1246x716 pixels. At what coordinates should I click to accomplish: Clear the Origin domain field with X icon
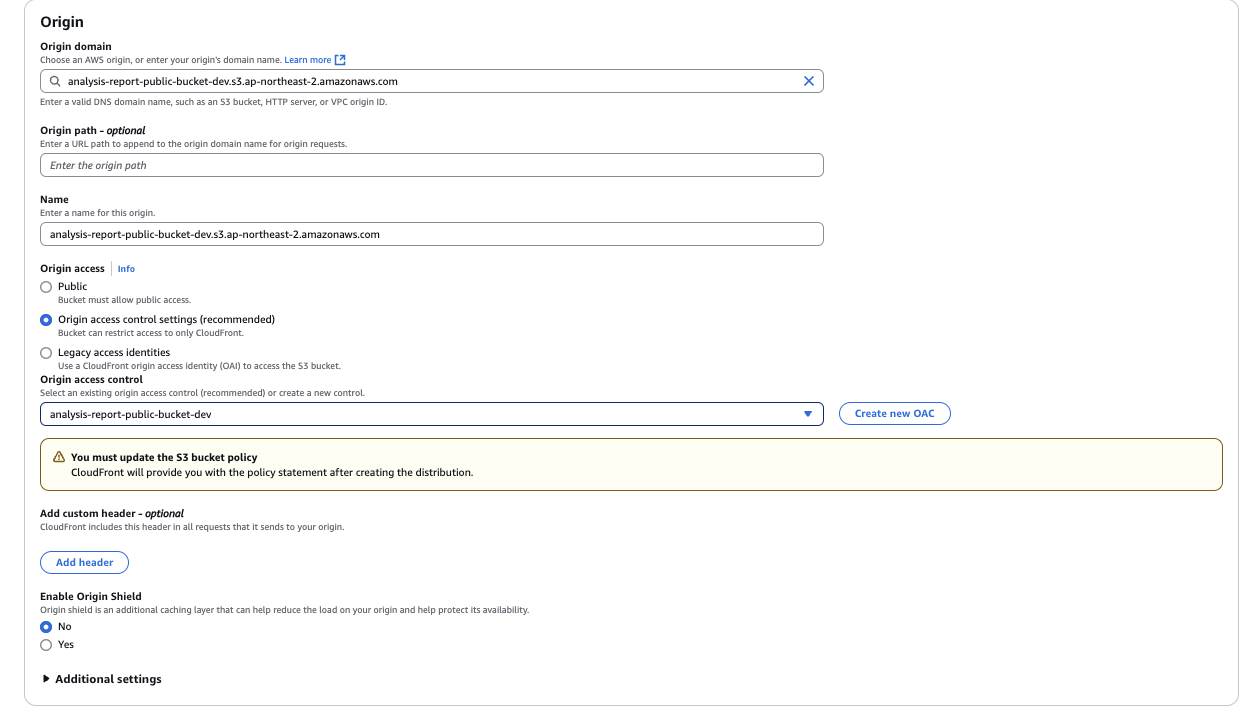click(809, 81)
